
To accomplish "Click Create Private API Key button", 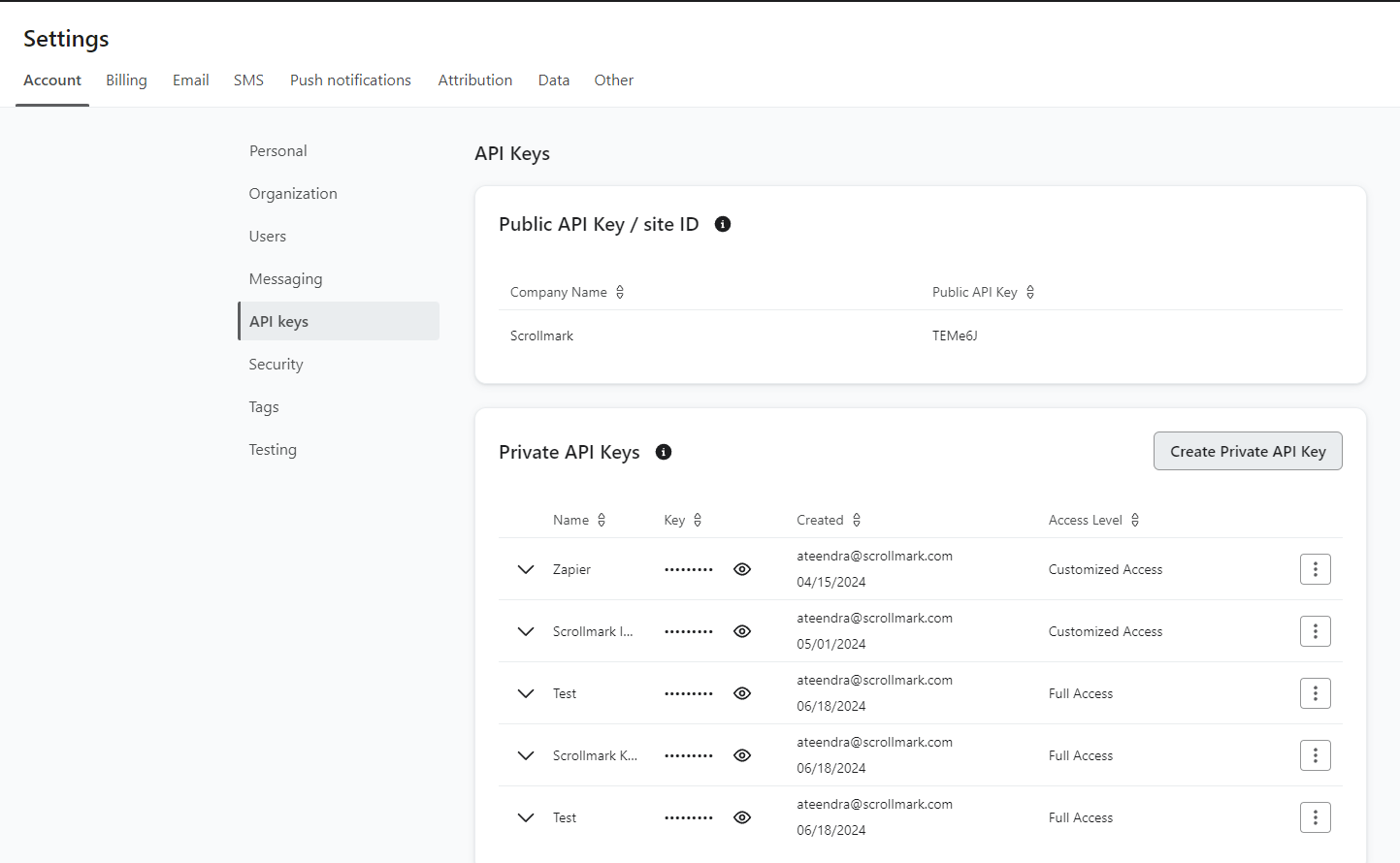I will pos(1247,451).
